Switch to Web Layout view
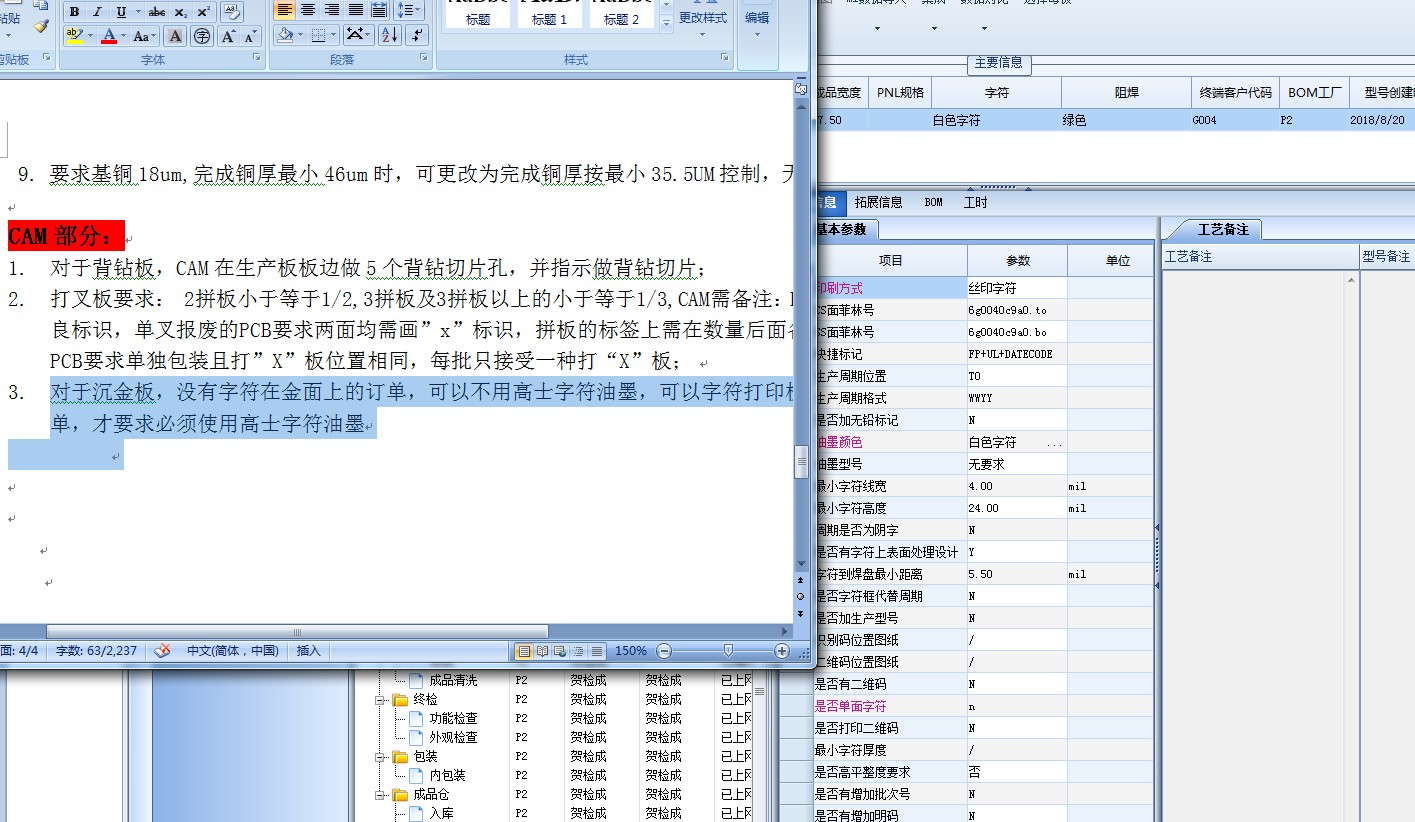The height and width of the screenshot is (822, 1415). (x=561, y=651)
